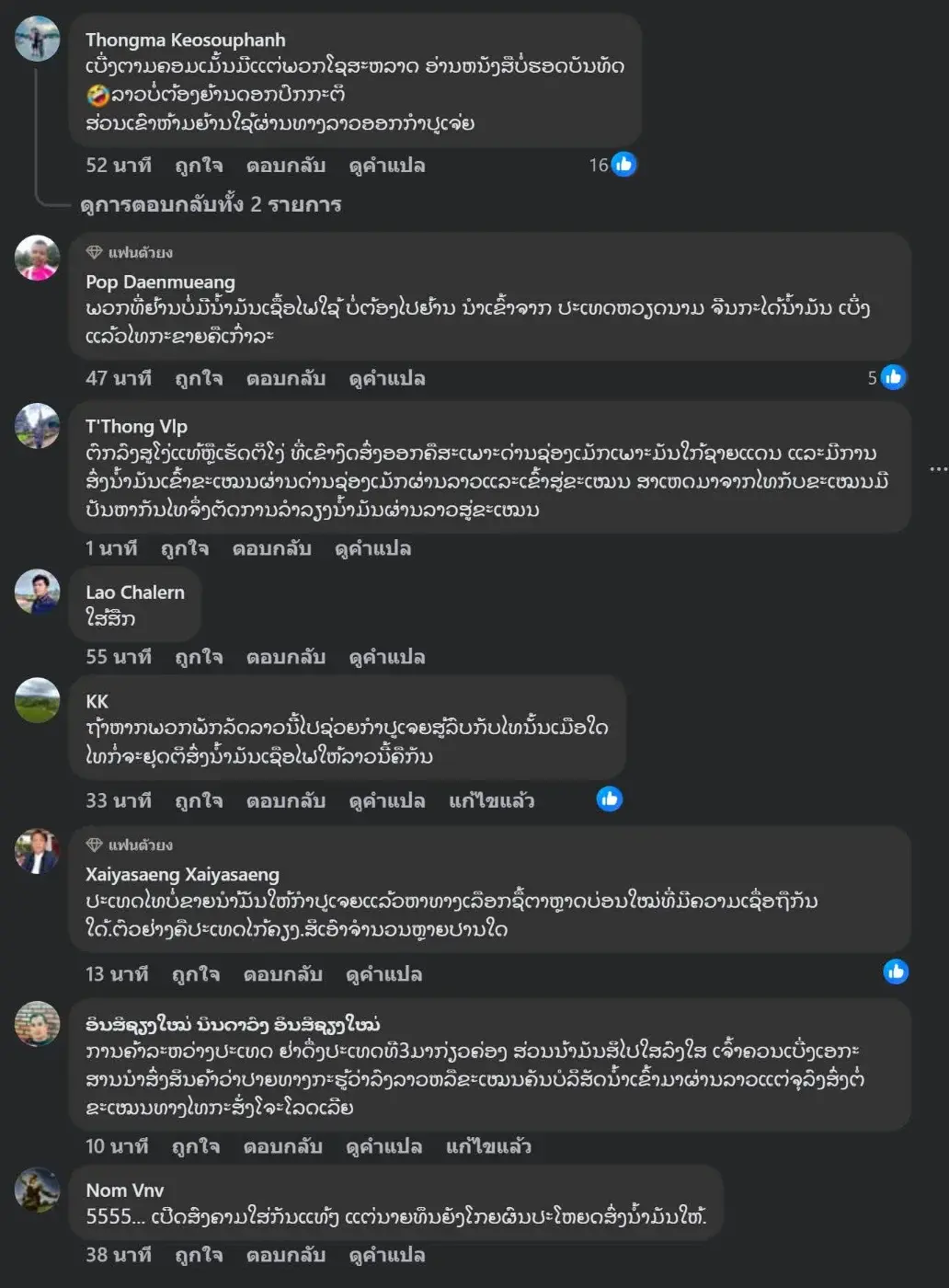Open the three-dot menu beside T'Thong Vlp's comment
The image size is (949, 1288).
point(938,469)
